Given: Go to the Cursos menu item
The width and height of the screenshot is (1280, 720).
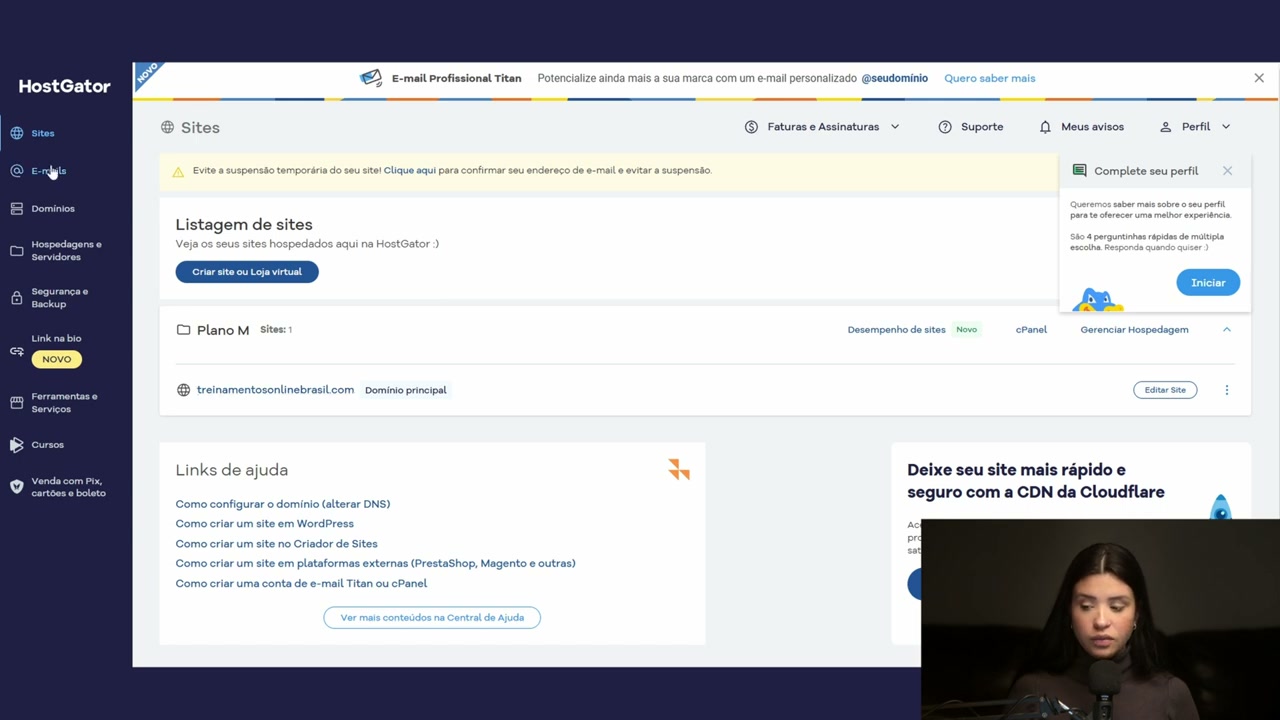Looking at the screenshot, I should tap(47, 445).
